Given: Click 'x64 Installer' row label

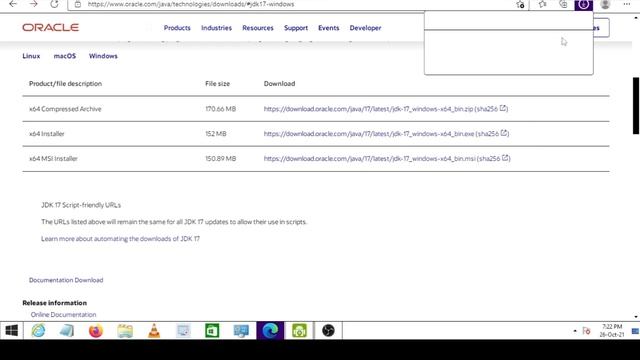Looking at the screenshot, I should pos(47,134).
